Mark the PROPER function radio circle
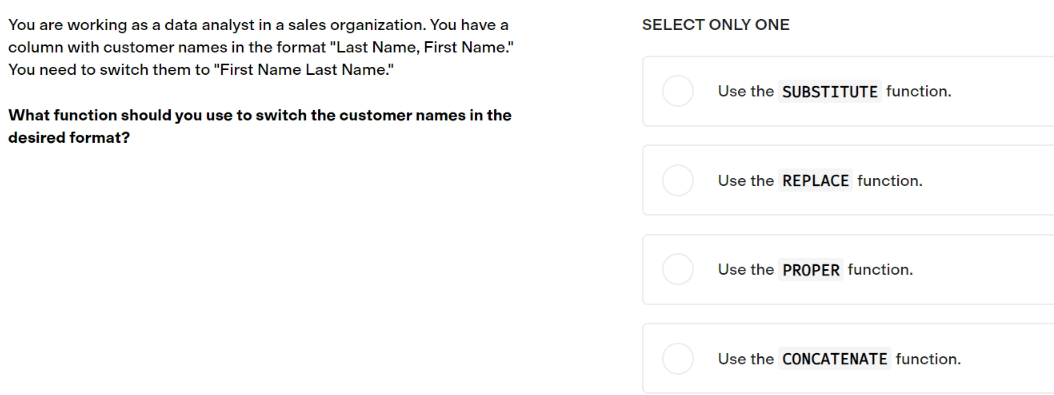 678,269
